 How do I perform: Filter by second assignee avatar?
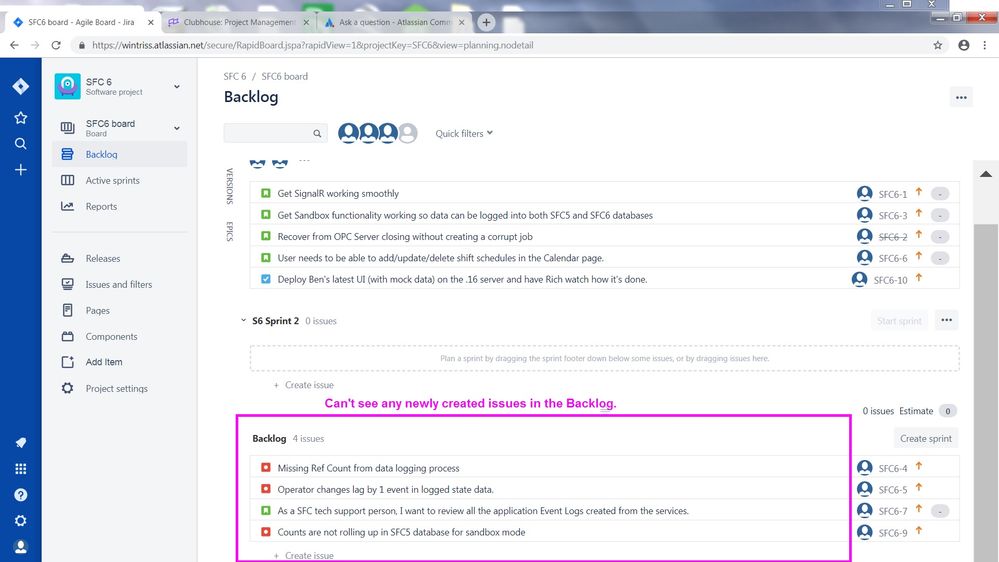click(368, 133)
